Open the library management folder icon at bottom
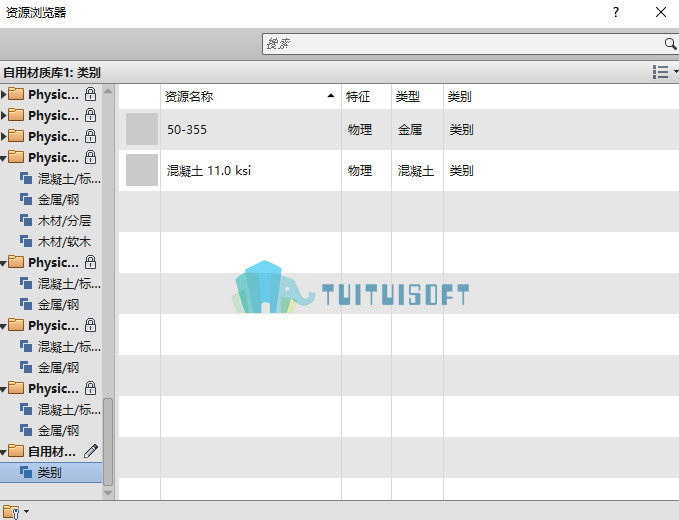The height and width of the screenshot is (520, 679). tap(11, 511)
